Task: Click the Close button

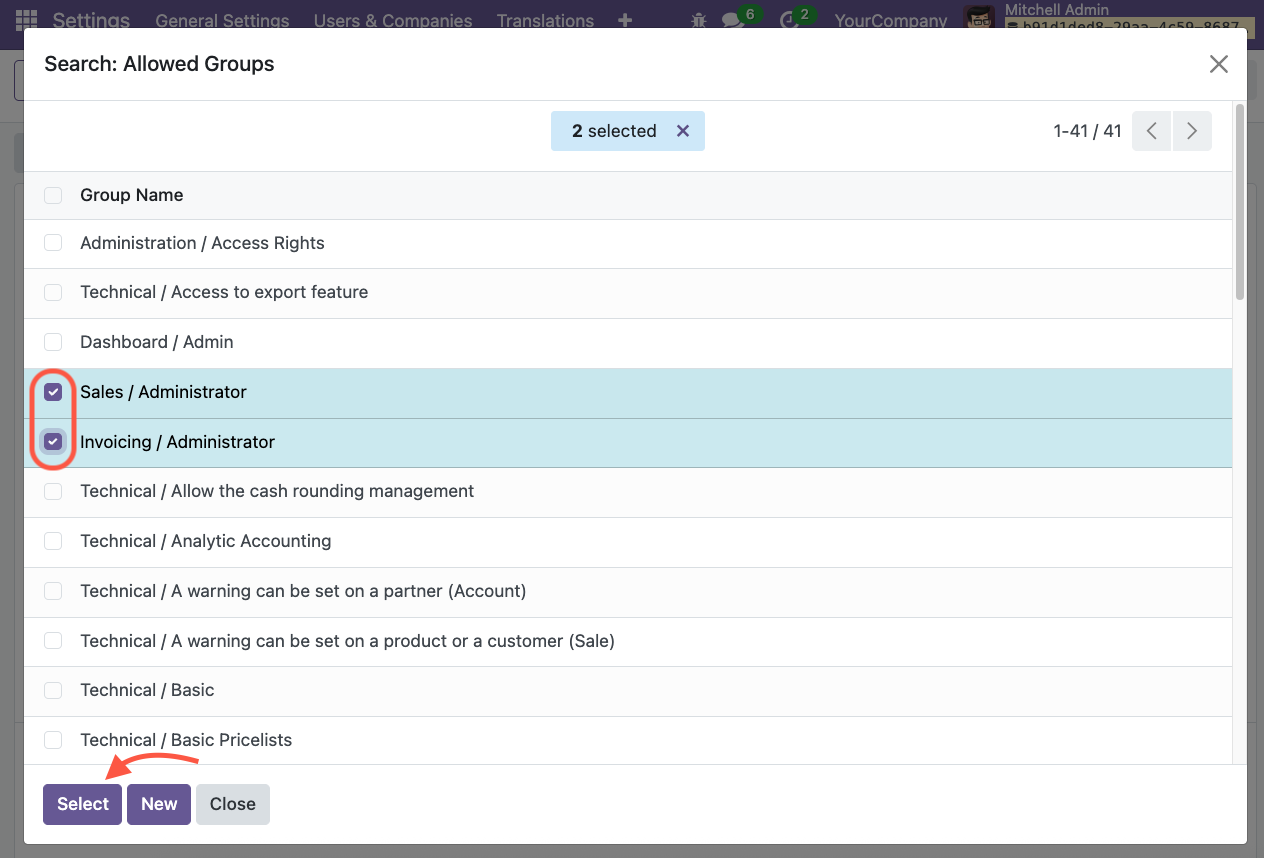Action: pos(233,804)
